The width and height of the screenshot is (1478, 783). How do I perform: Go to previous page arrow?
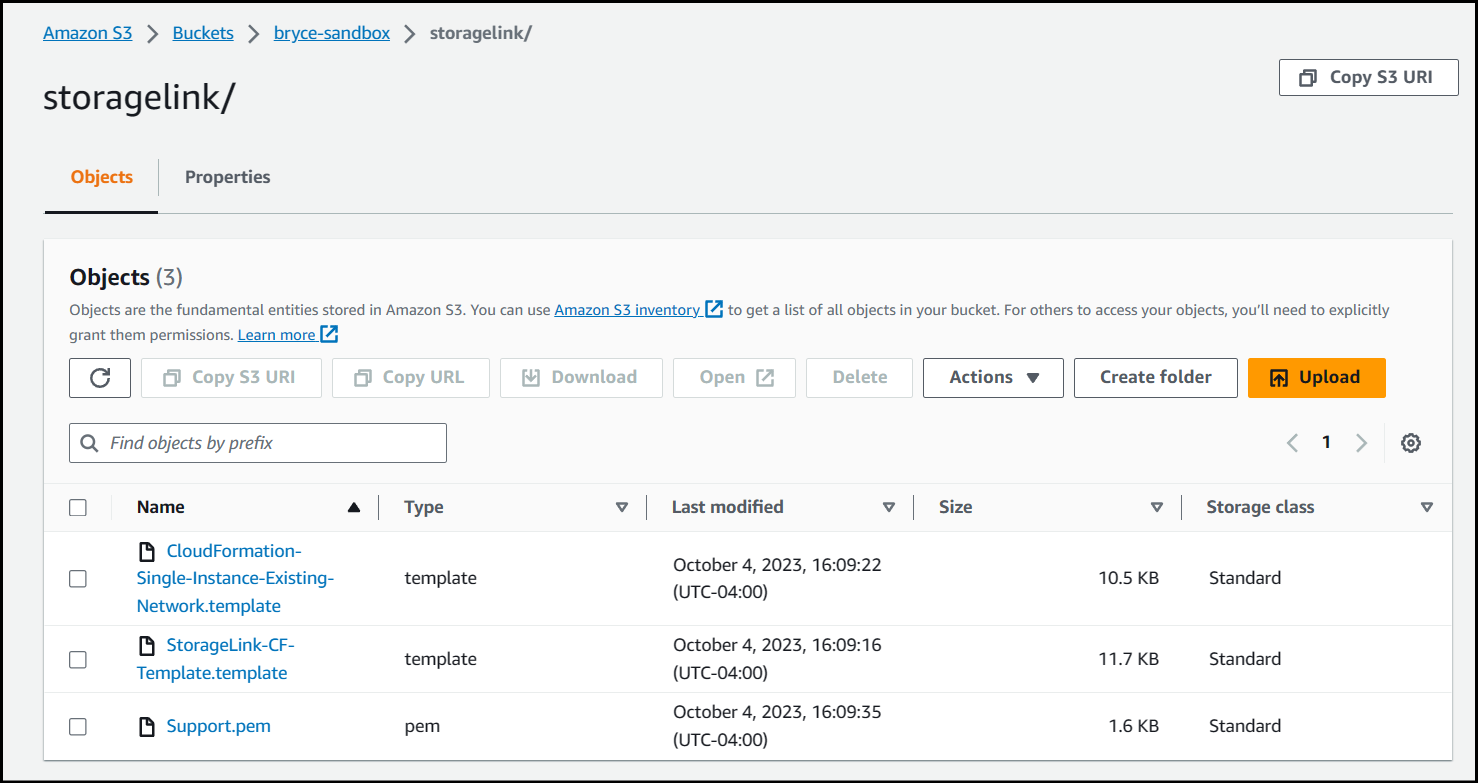[1293, 443]
